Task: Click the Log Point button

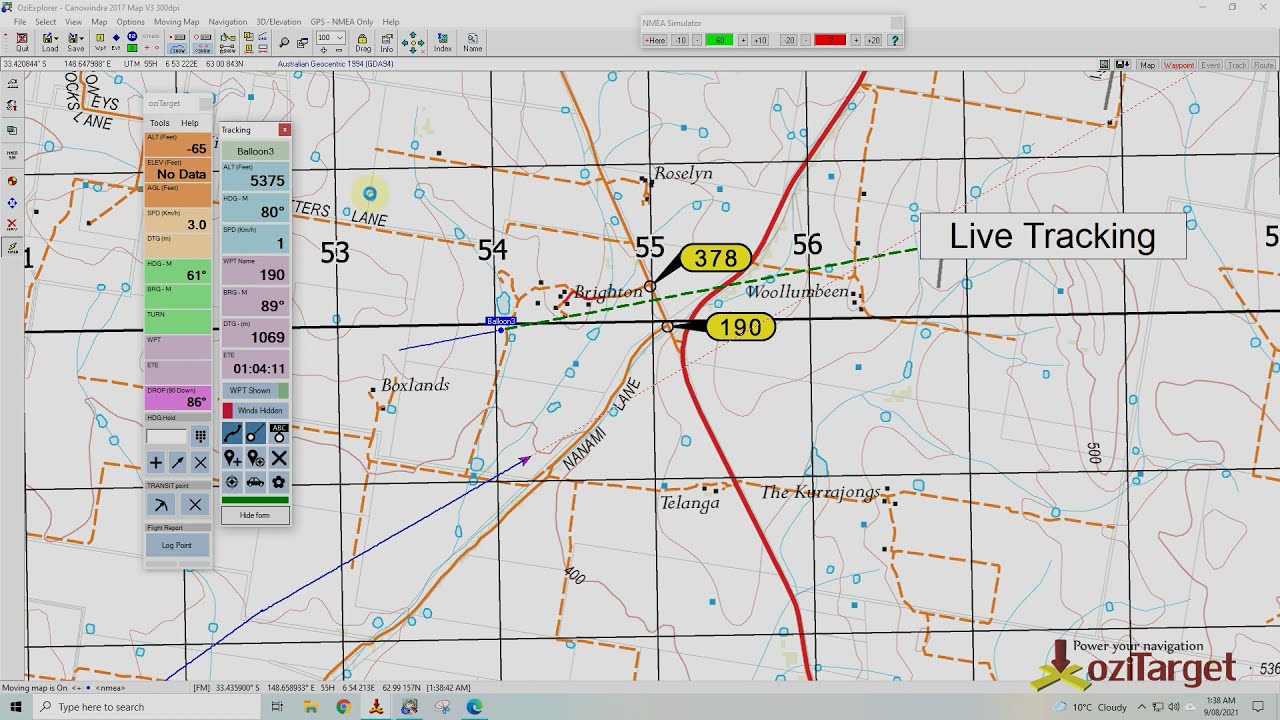Action: pyautogui.click(x=176, y=545)
